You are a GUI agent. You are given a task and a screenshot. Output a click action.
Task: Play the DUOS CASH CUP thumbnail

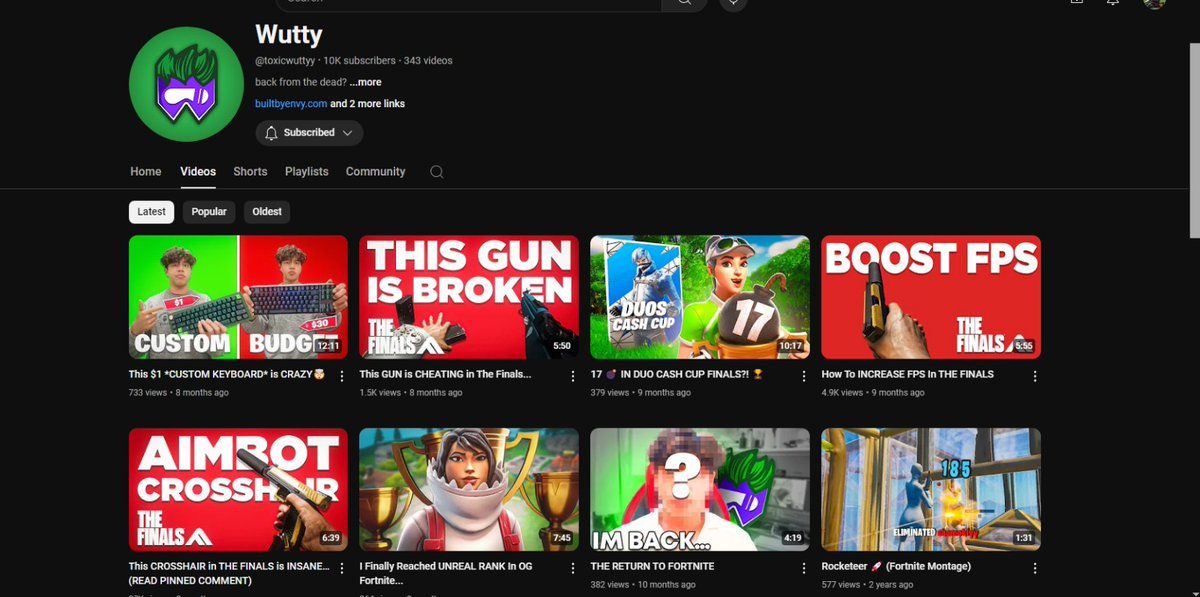[700, 297]
